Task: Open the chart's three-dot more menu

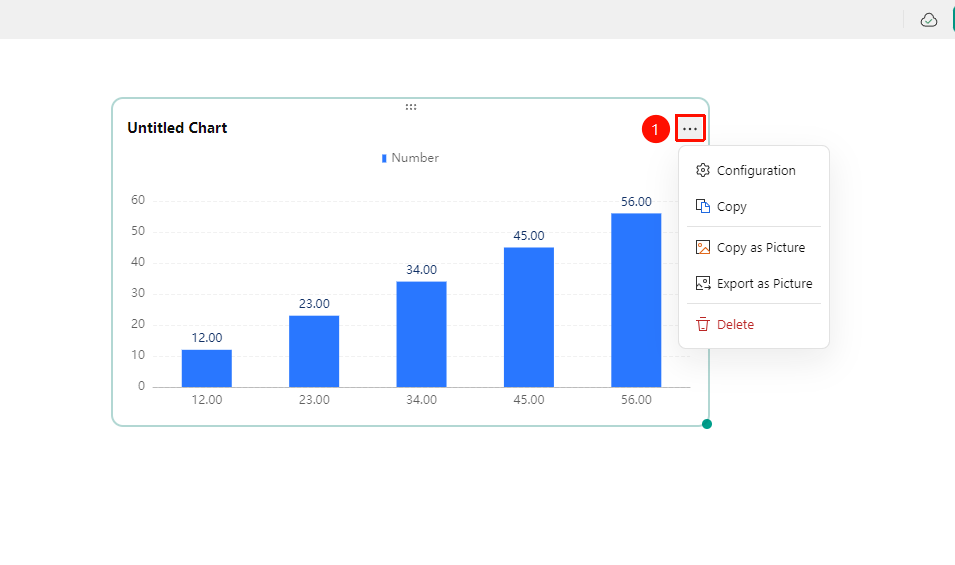Action: pyautogui.click(x=690, y=128)
